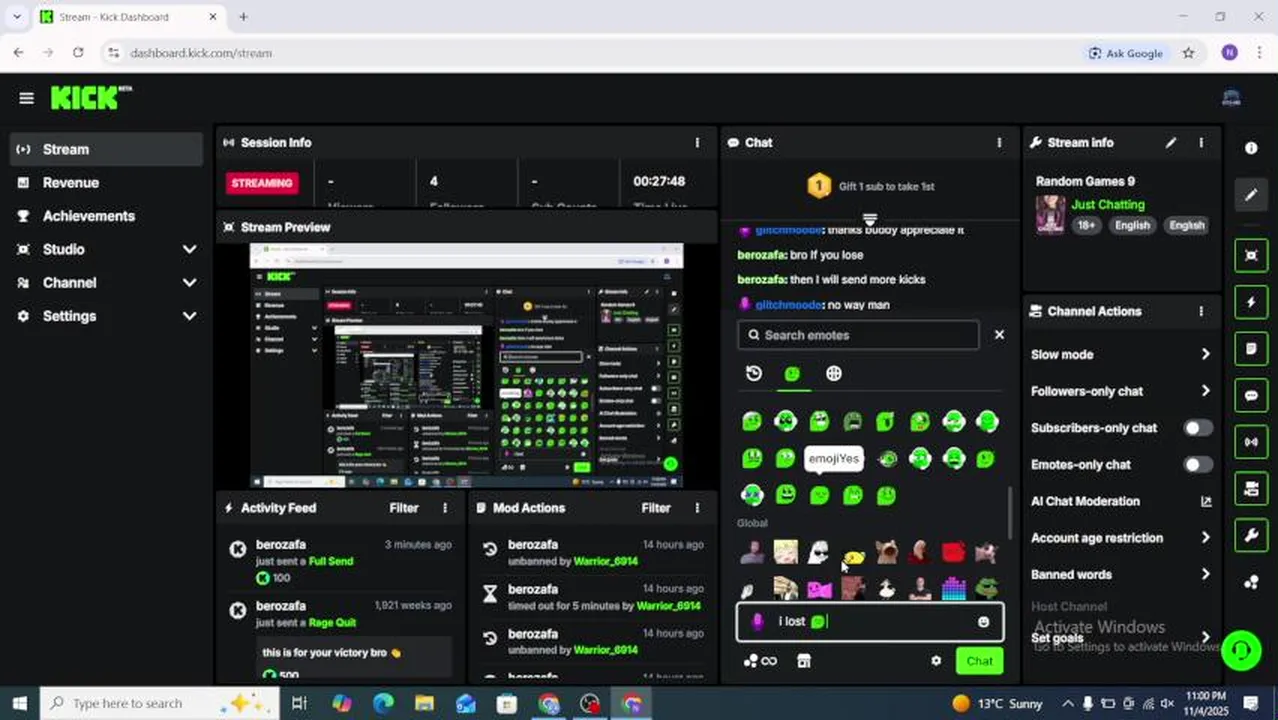Image resolution: width=1278 pixels, height=720 pixels.
Task: Click the emote picker scrollbar
Action: click(1009, 512)
